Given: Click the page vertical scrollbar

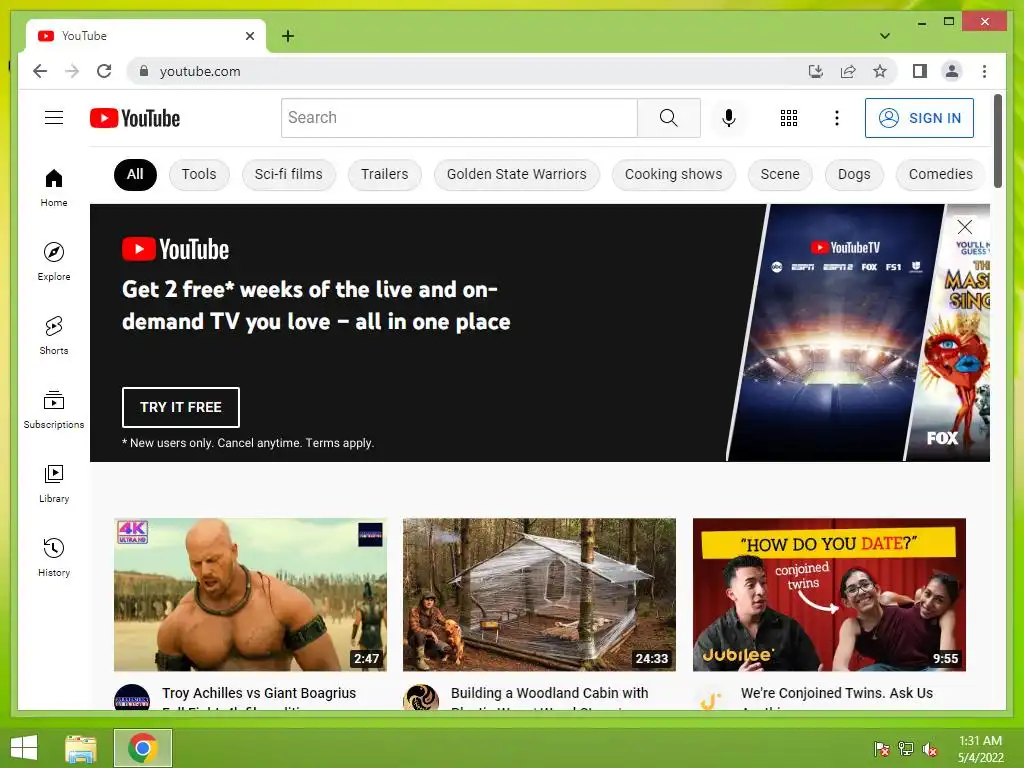Looking at the screenshot, I should pyautogui.click(x=997, y=141).
